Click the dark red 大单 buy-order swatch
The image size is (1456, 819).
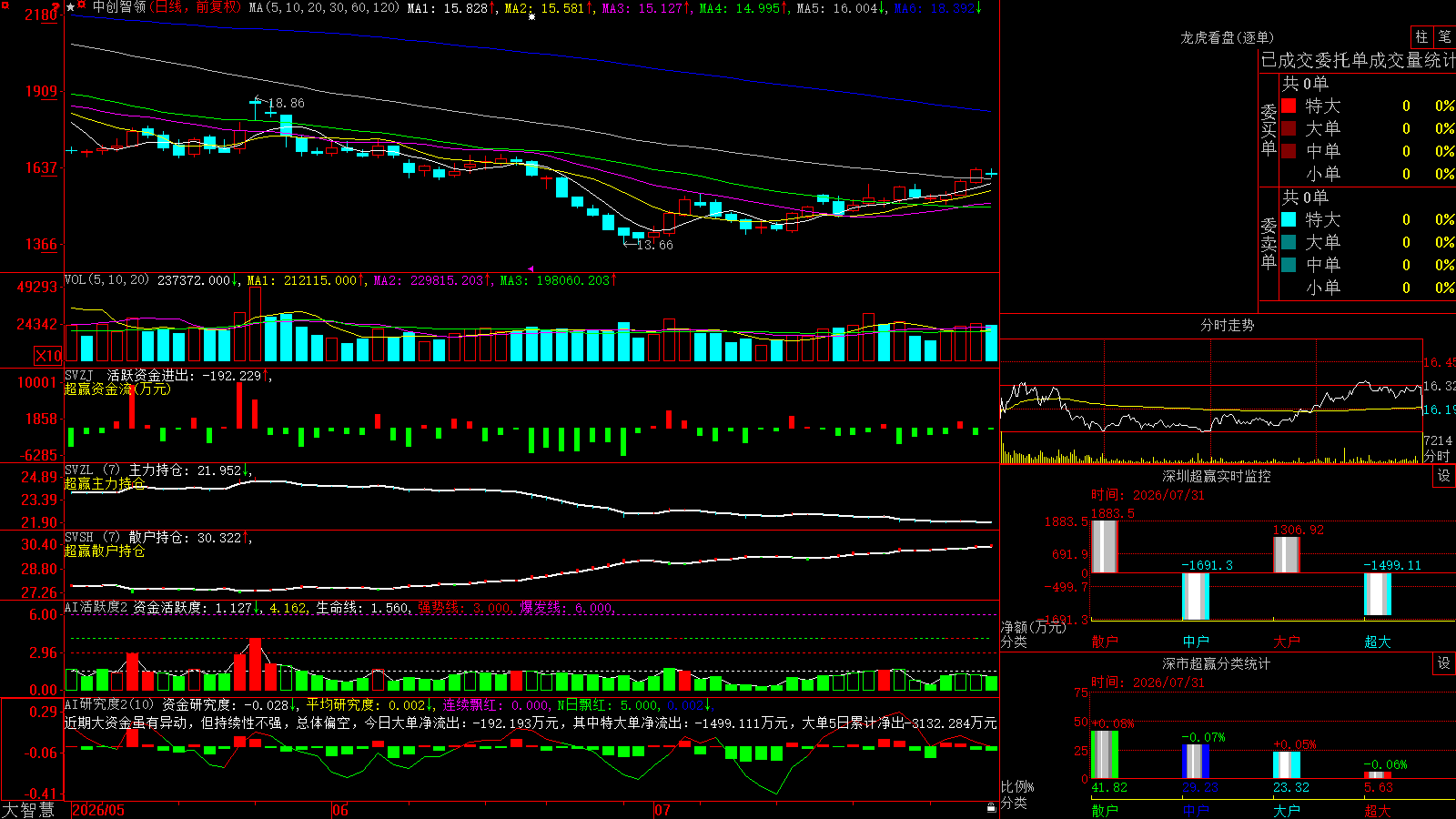(x=1289, y=128)
